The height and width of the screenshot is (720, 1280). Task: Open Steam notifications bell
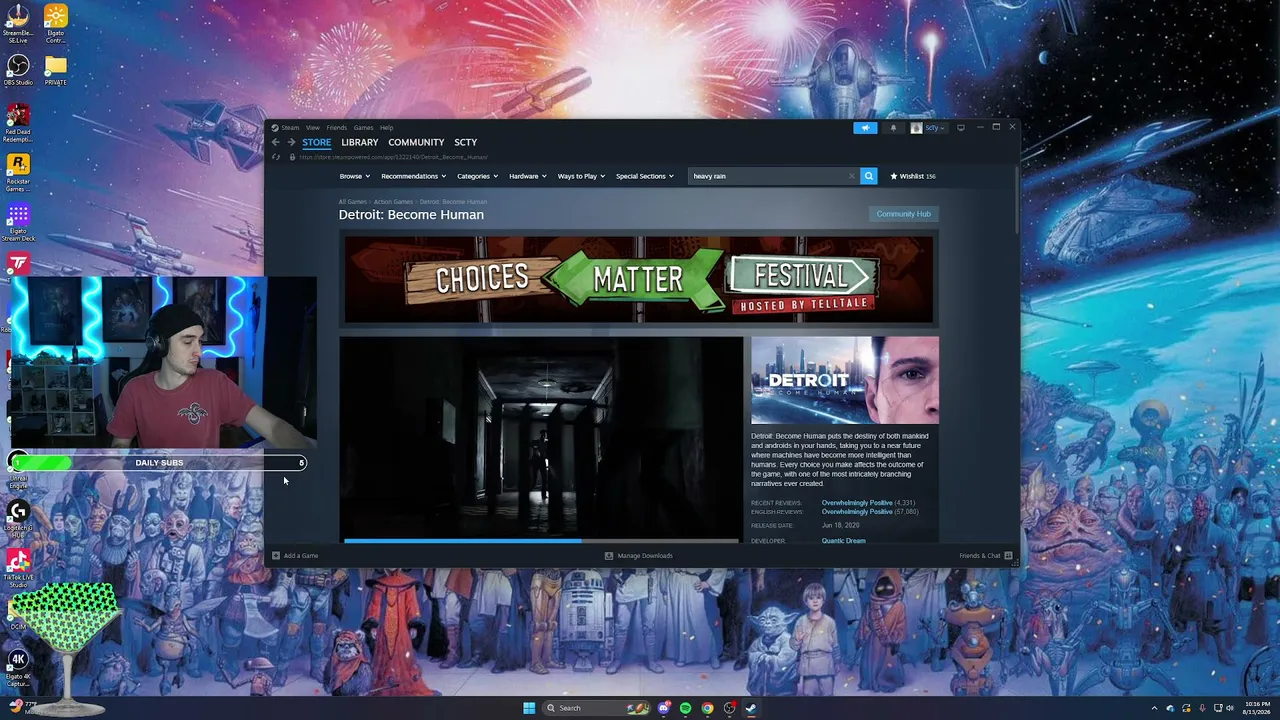tap(893, 128)
